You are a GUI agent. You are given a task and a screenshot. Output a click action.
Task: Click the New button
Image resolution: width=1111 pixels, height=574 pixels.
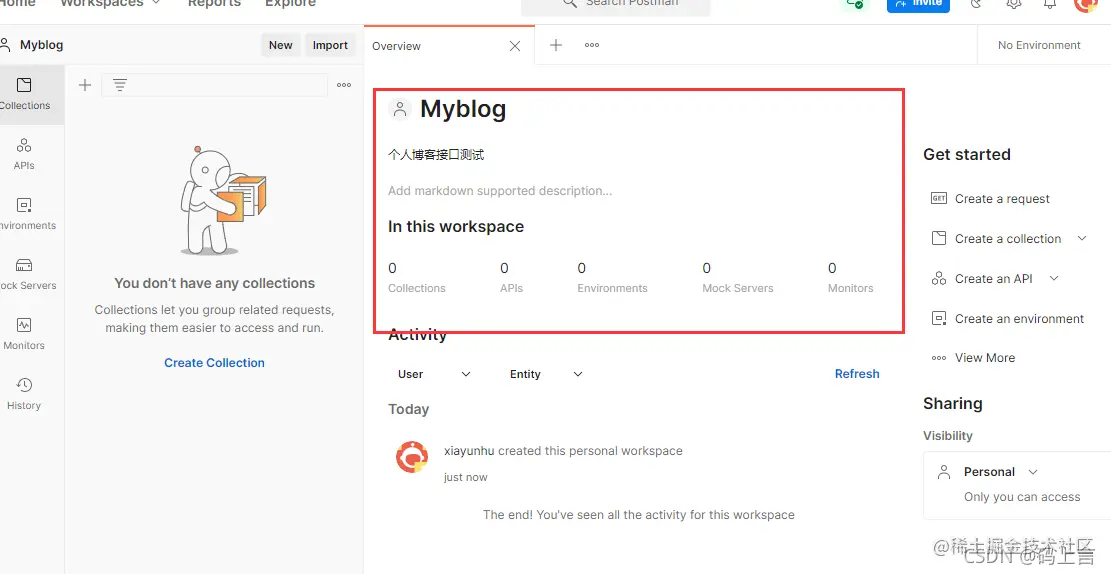tap(281, 45)
